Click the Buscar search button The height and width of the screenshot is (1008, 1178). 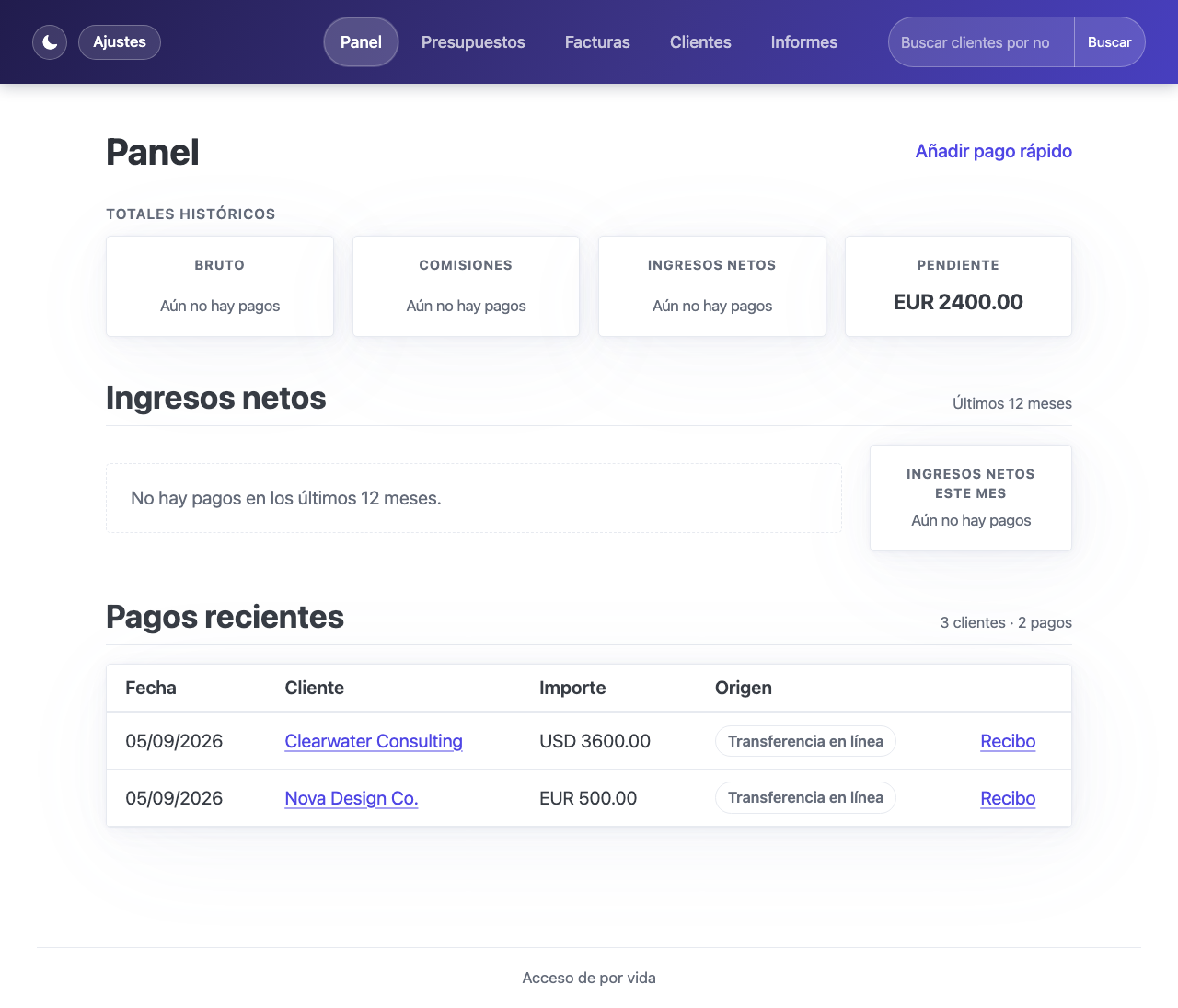(x=1110, y=42)
